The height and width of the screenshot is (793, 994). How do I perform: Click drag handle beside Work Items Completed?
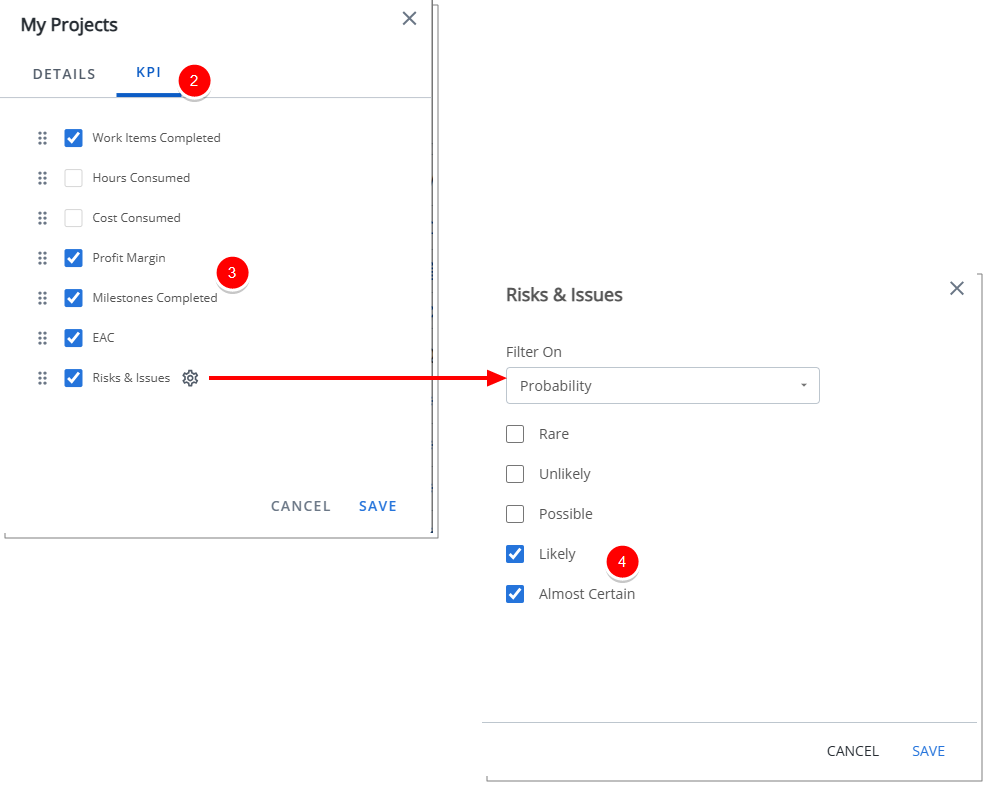(x=42, y=138)
